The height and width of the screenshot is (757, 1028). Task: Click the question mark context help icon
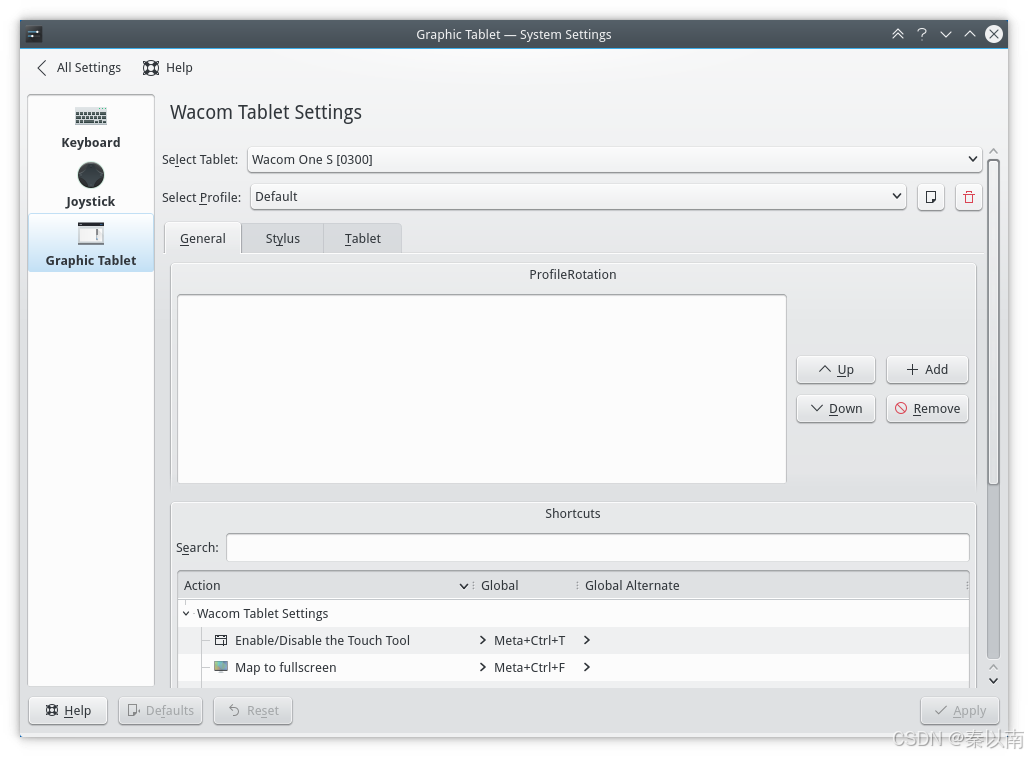click(922, 34)
